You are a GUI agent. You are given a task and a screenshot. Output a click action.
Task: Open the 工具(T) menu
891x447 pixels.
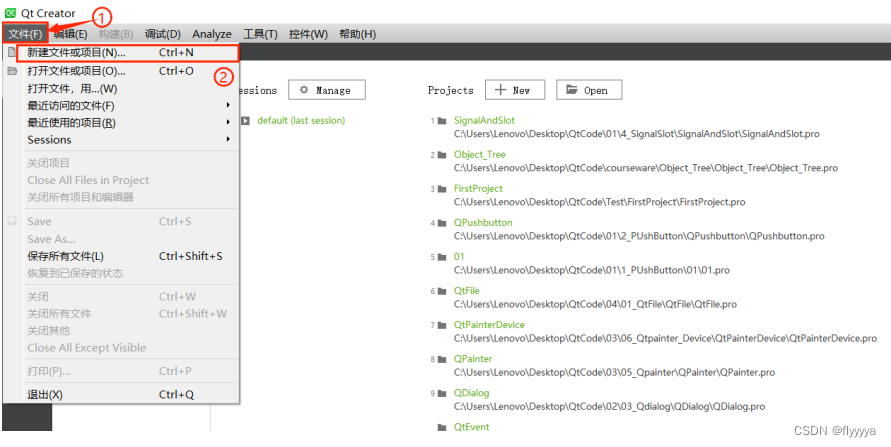260,34
